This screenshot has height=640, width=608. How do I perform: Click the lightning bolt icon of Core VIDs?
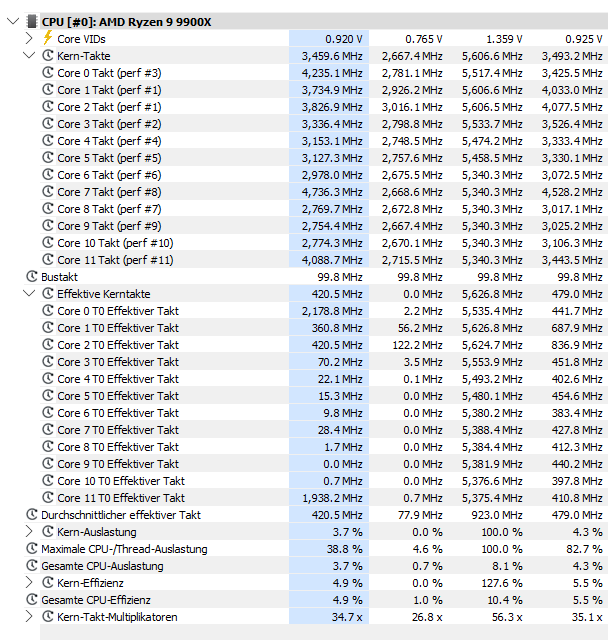48,38
